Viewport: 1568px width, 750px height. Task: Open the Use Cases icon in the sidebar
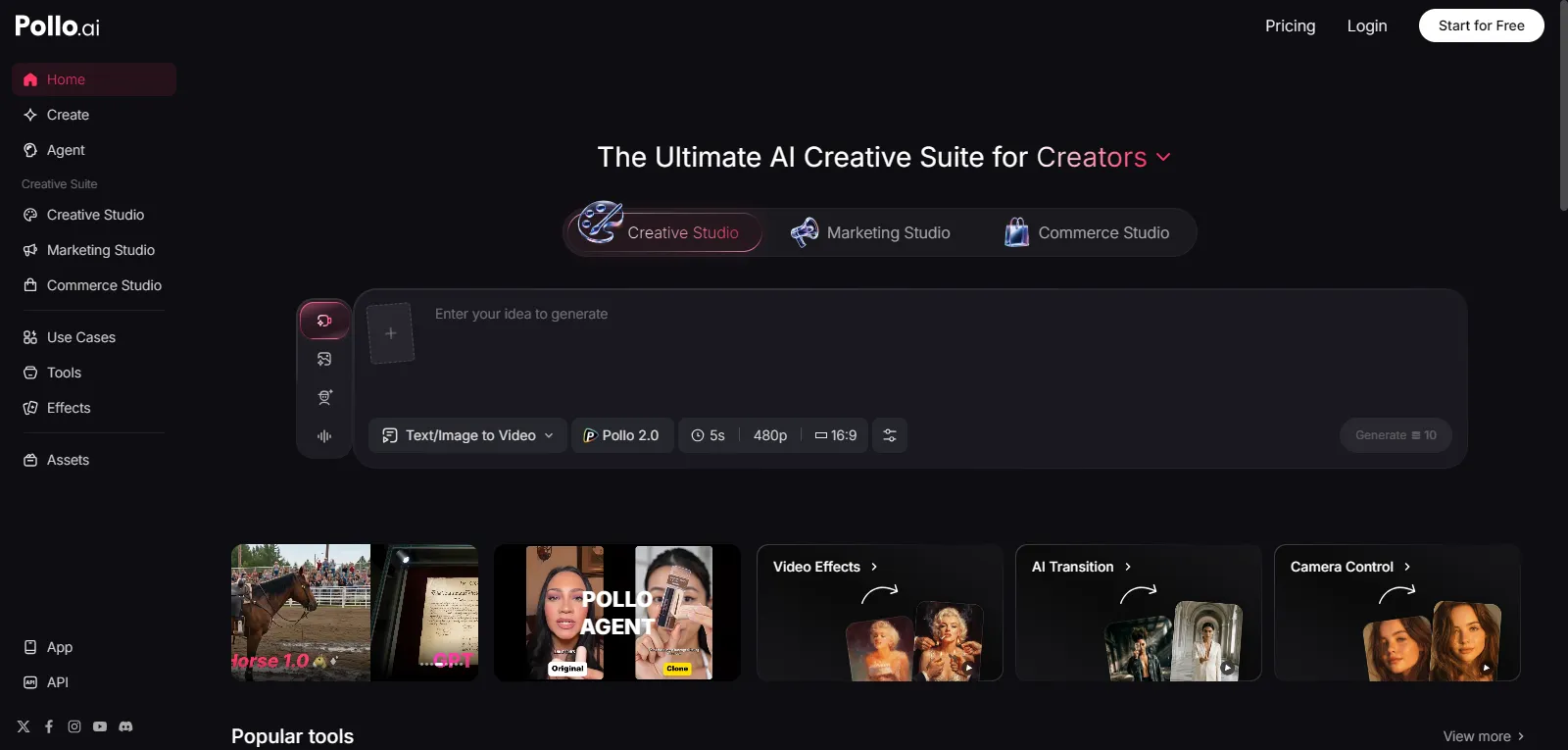[30, 337]
